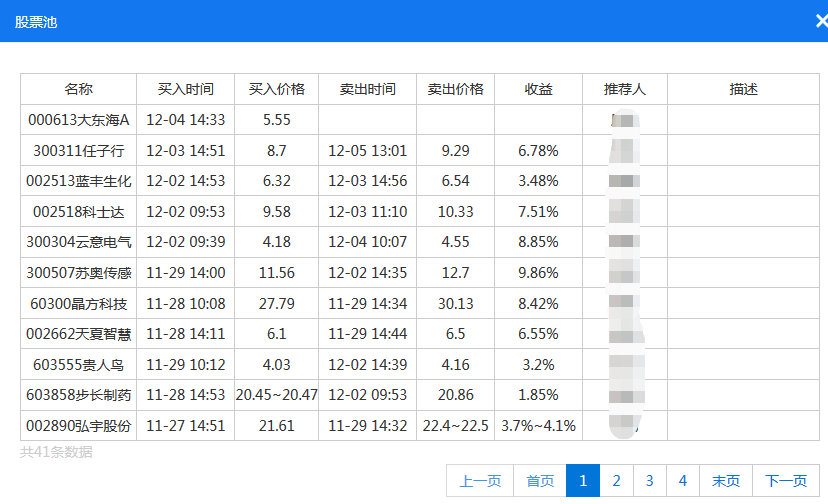
Task: Select stock 603858步长制药
Action: click(79, 395)
